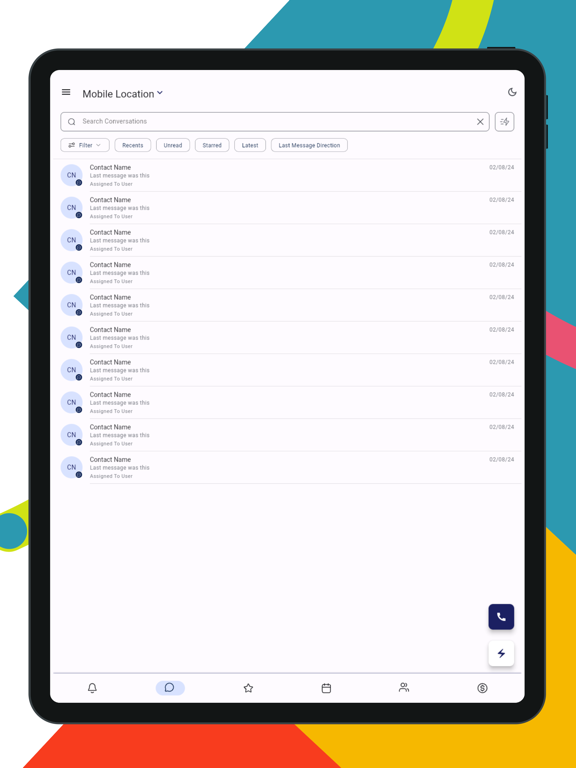Open the Filter dropdown chip

(x=85, y=145)
